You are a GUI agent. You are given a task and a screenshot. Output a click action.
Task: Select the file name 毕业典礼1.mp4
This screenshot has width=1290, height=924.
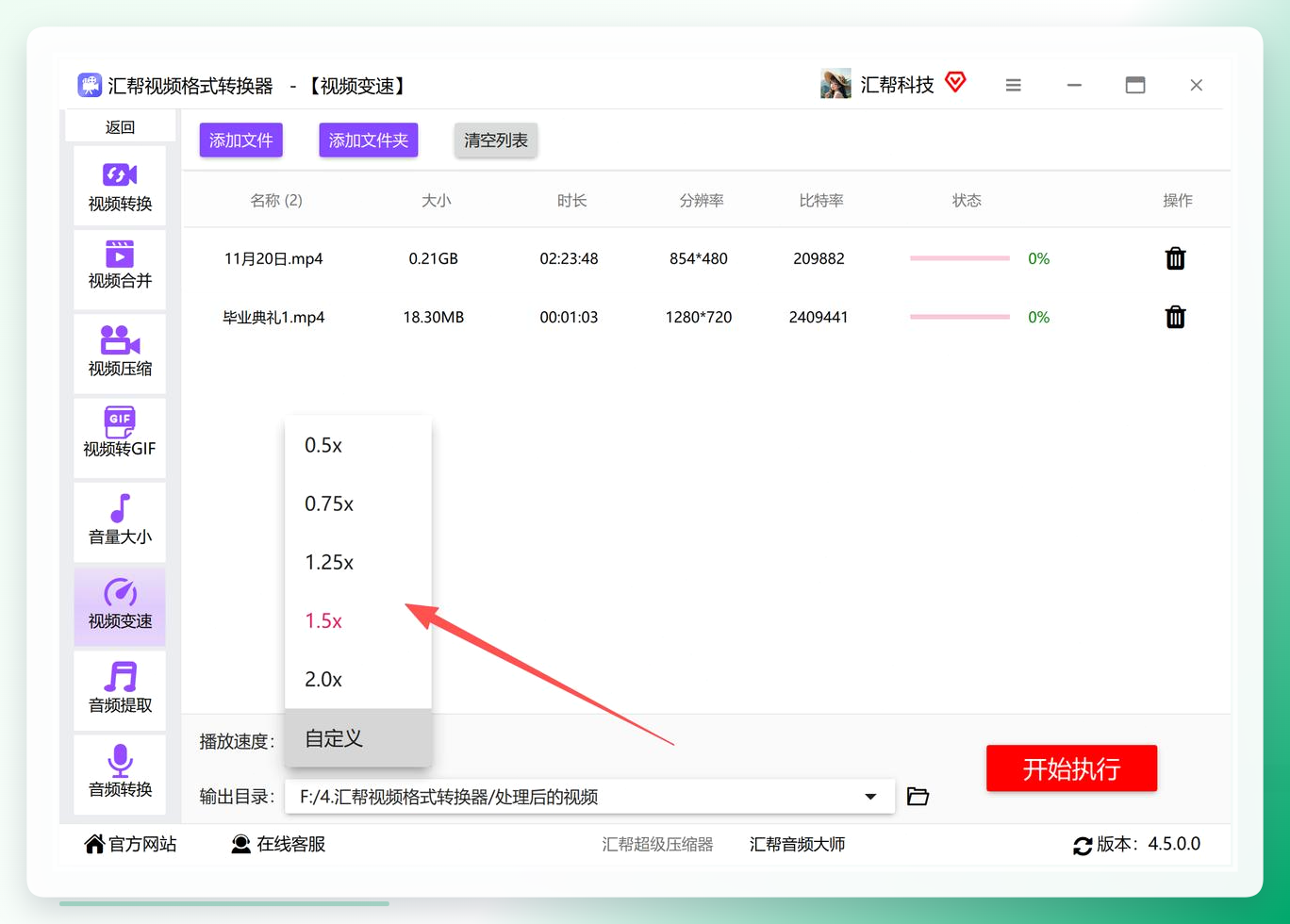tap(273, 317)
